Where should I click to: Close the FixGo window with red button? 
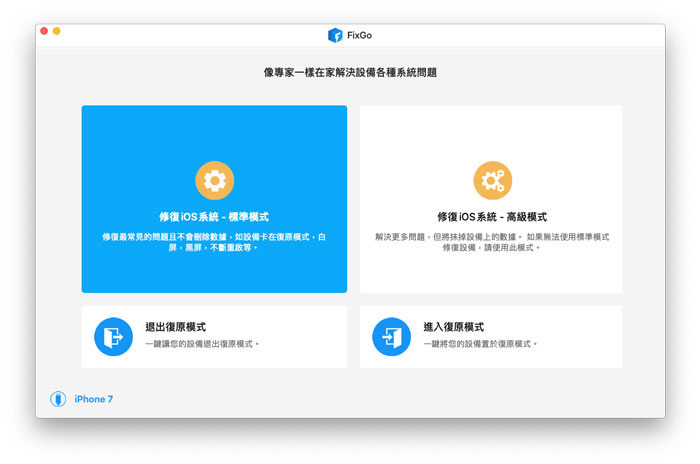coord(44,31)
